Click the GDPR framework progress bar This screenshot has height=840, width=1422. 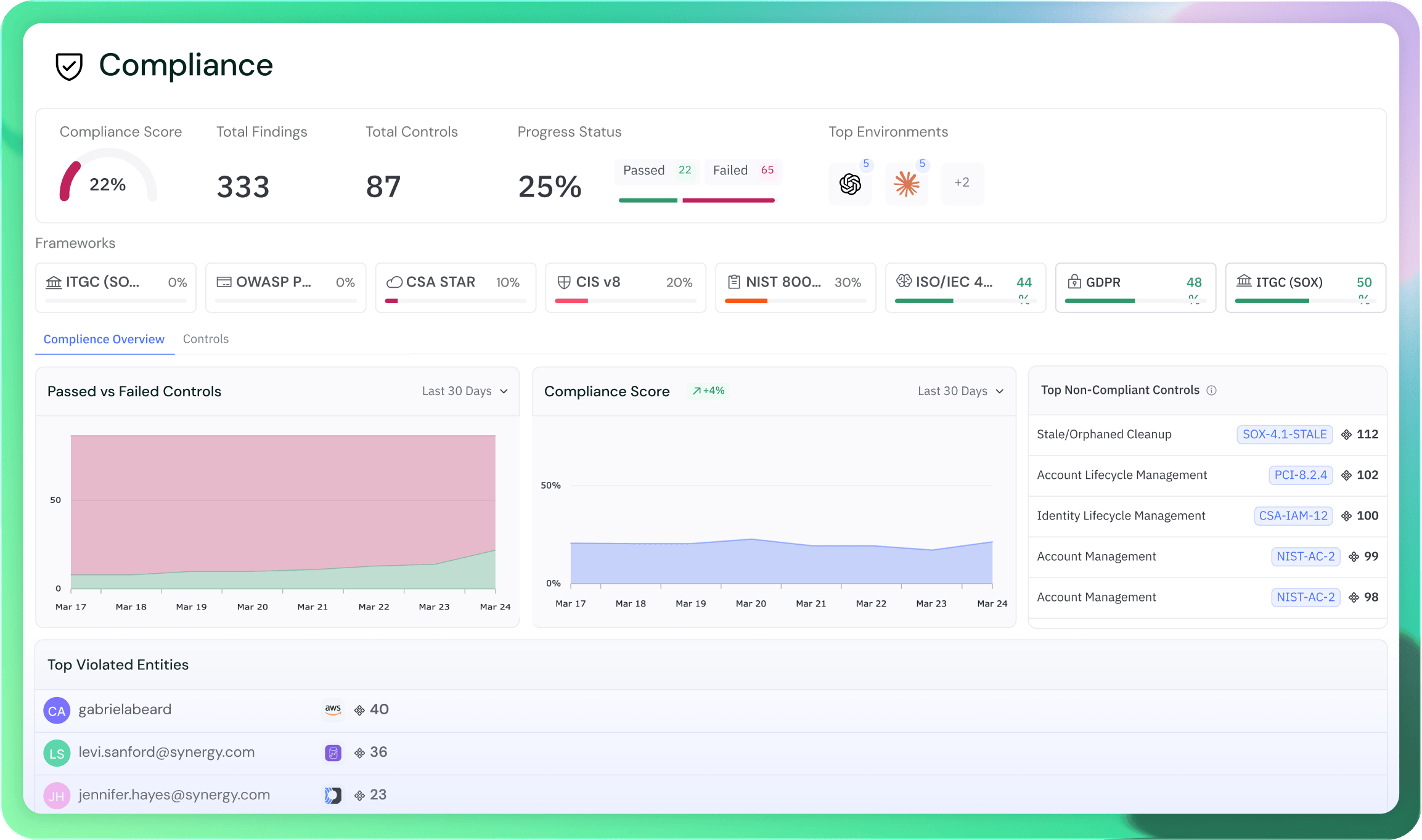point(1135,301)
